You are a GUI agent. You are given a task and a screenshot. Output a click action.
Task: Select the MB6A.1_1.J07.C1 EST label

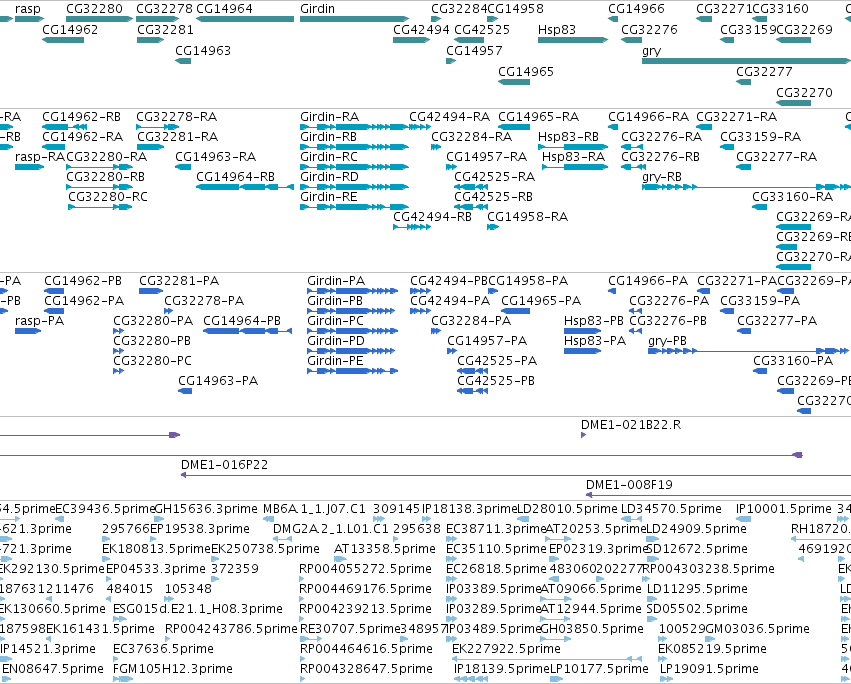(314, 509)
